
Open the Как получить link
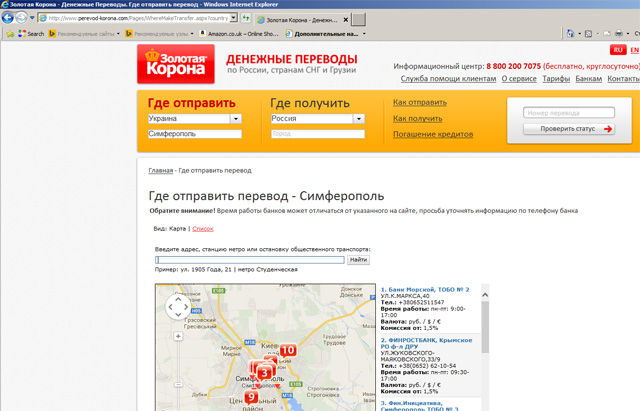pyautogui.click(x=418, y=118)
